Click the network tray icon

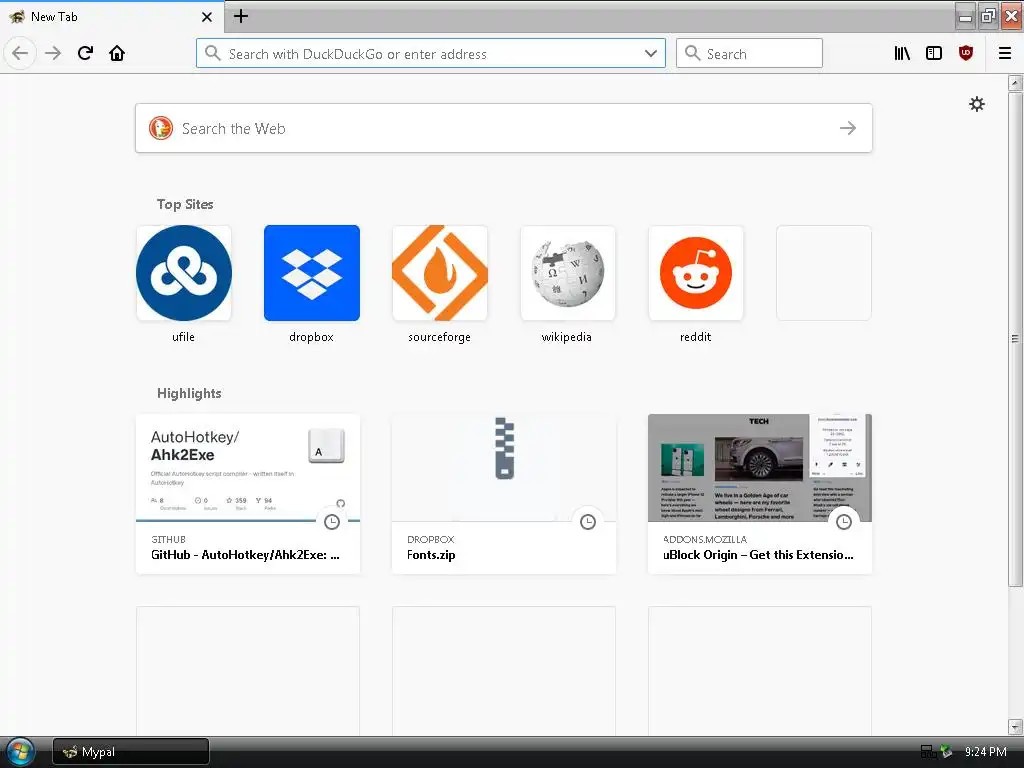click(x=927, y=752)
